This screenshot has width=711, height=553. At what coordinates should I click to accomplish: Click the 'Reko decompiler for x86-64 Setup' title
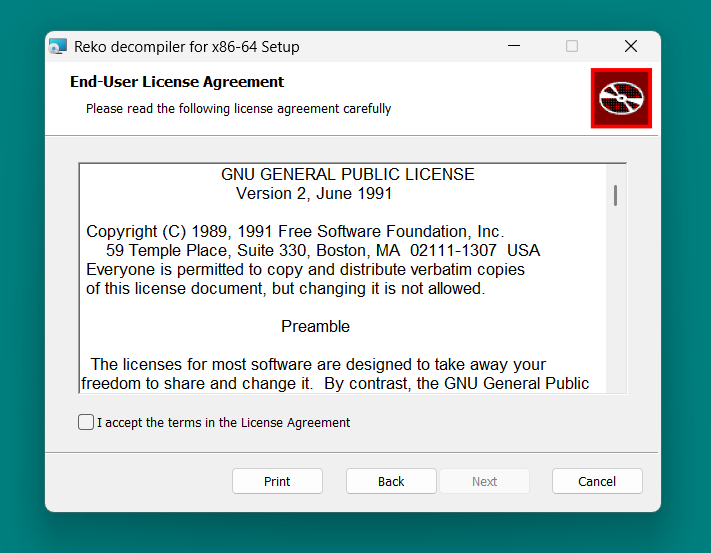[187, 46]
